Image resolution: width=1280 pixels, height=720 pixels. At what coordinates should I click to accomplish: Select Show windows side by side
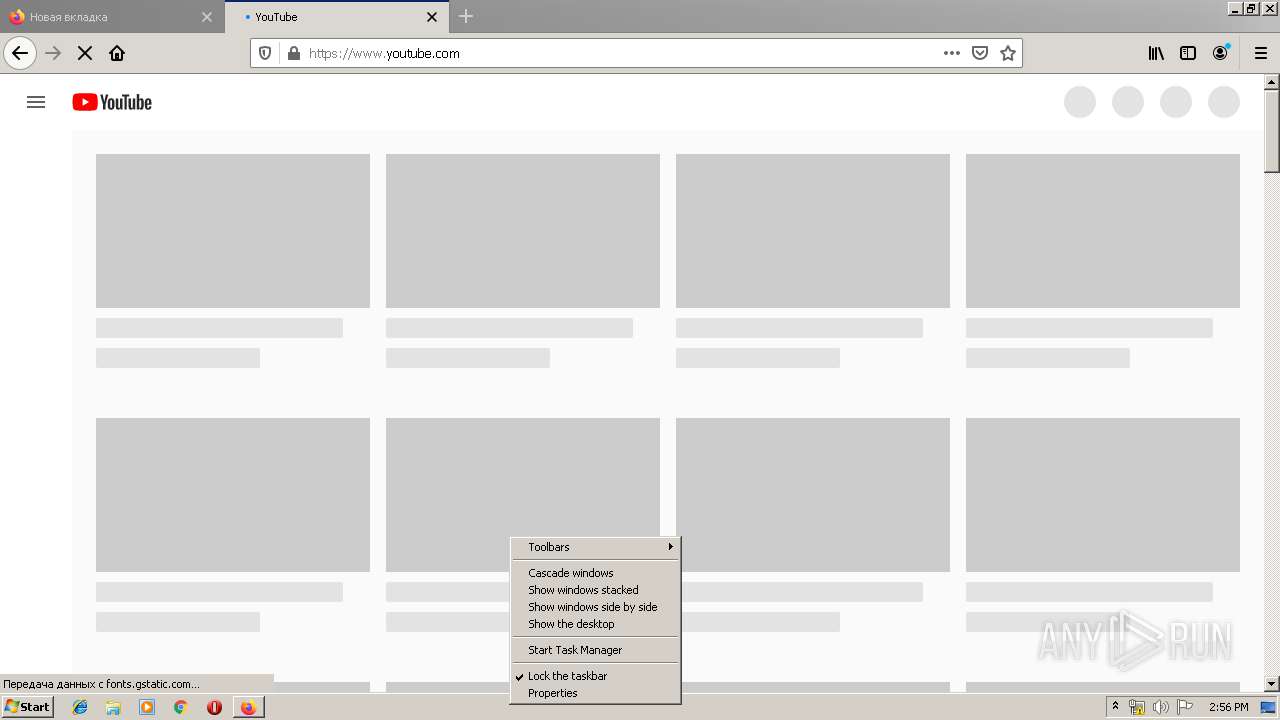click(x=595, y=607)
